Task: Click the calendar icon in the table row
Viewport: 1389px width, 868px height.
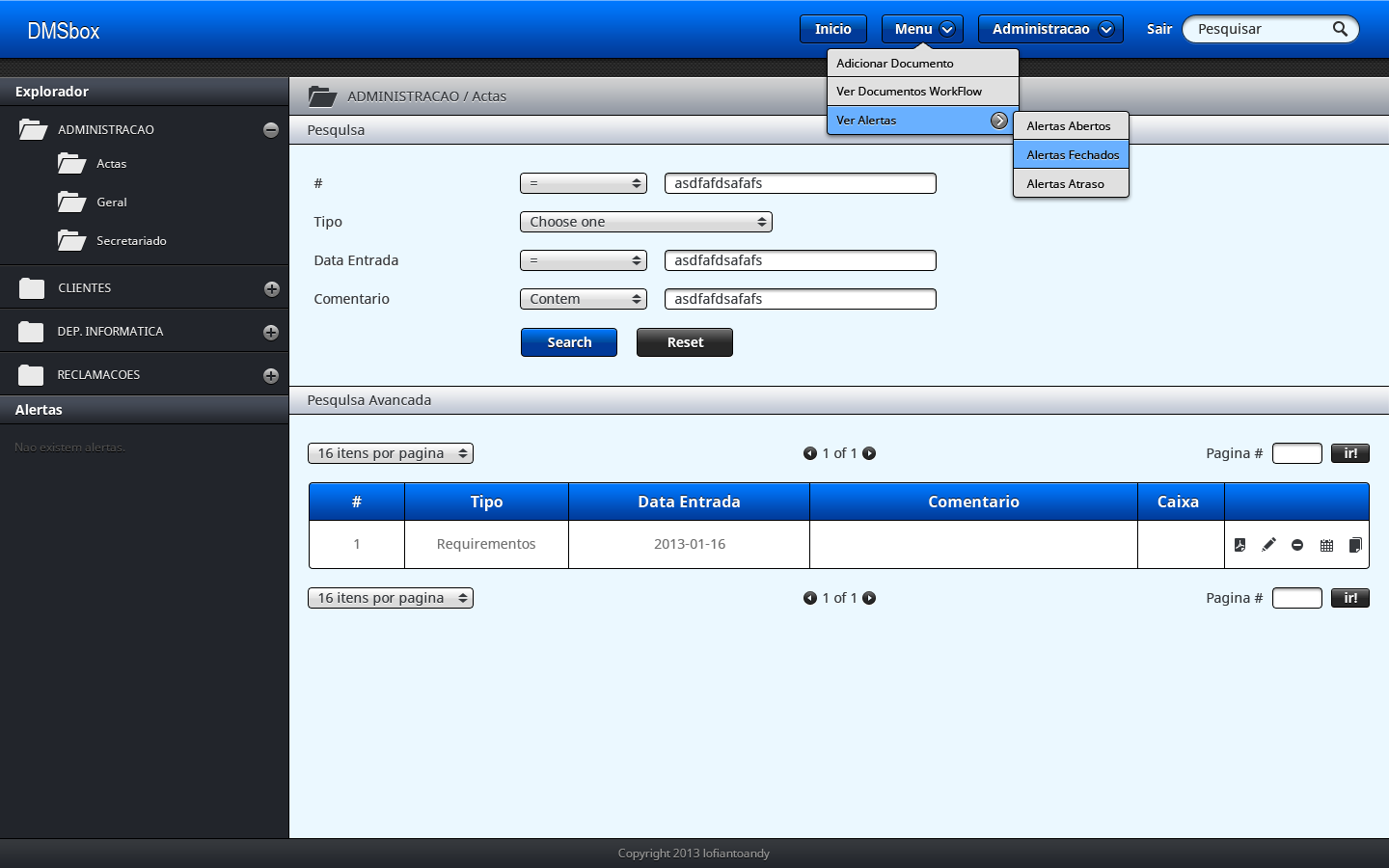Action: tap(1326, 545)
